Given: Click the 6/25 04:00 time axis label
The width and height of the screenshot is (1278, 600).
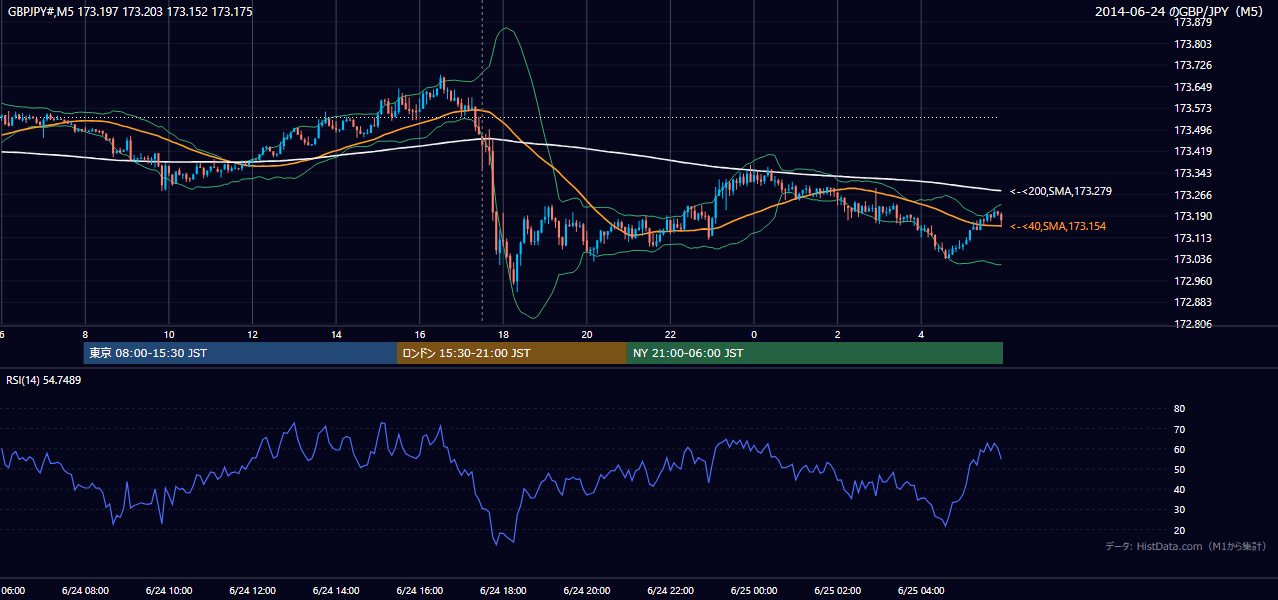Looking at the screenshot, I should [x=920, y=591].
